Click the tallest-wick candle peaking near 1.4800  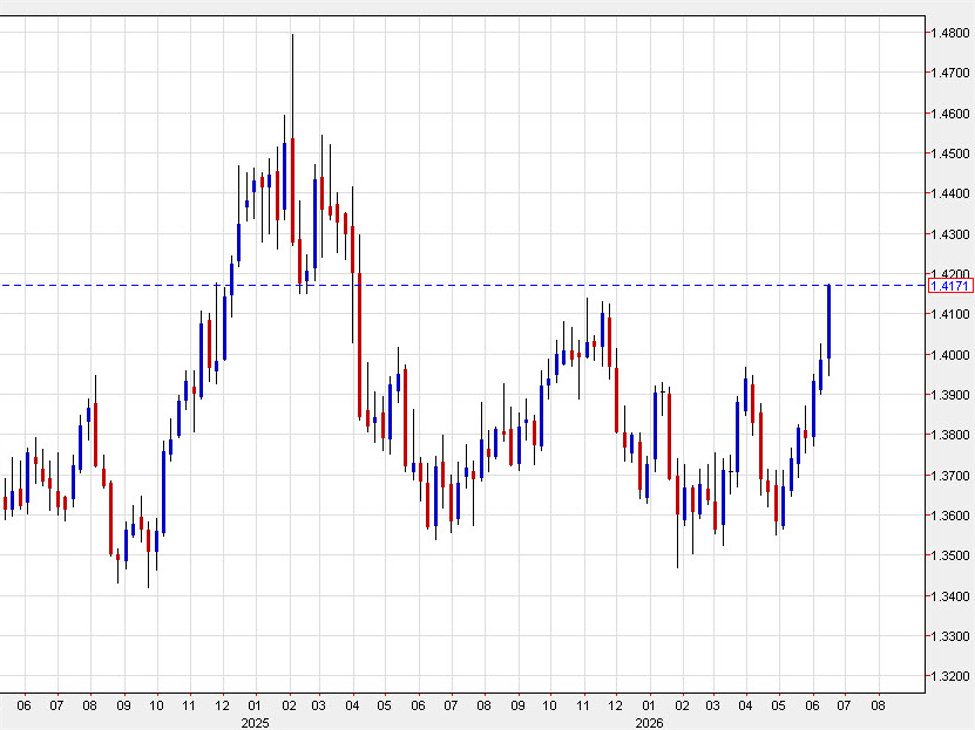tap(292, 190)
